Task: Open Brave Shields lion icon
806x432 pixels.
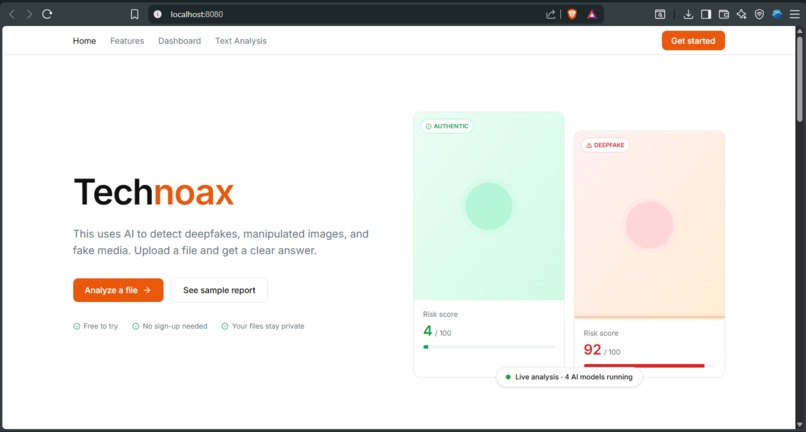Action: pyautogui.click(x=572, y=14)
